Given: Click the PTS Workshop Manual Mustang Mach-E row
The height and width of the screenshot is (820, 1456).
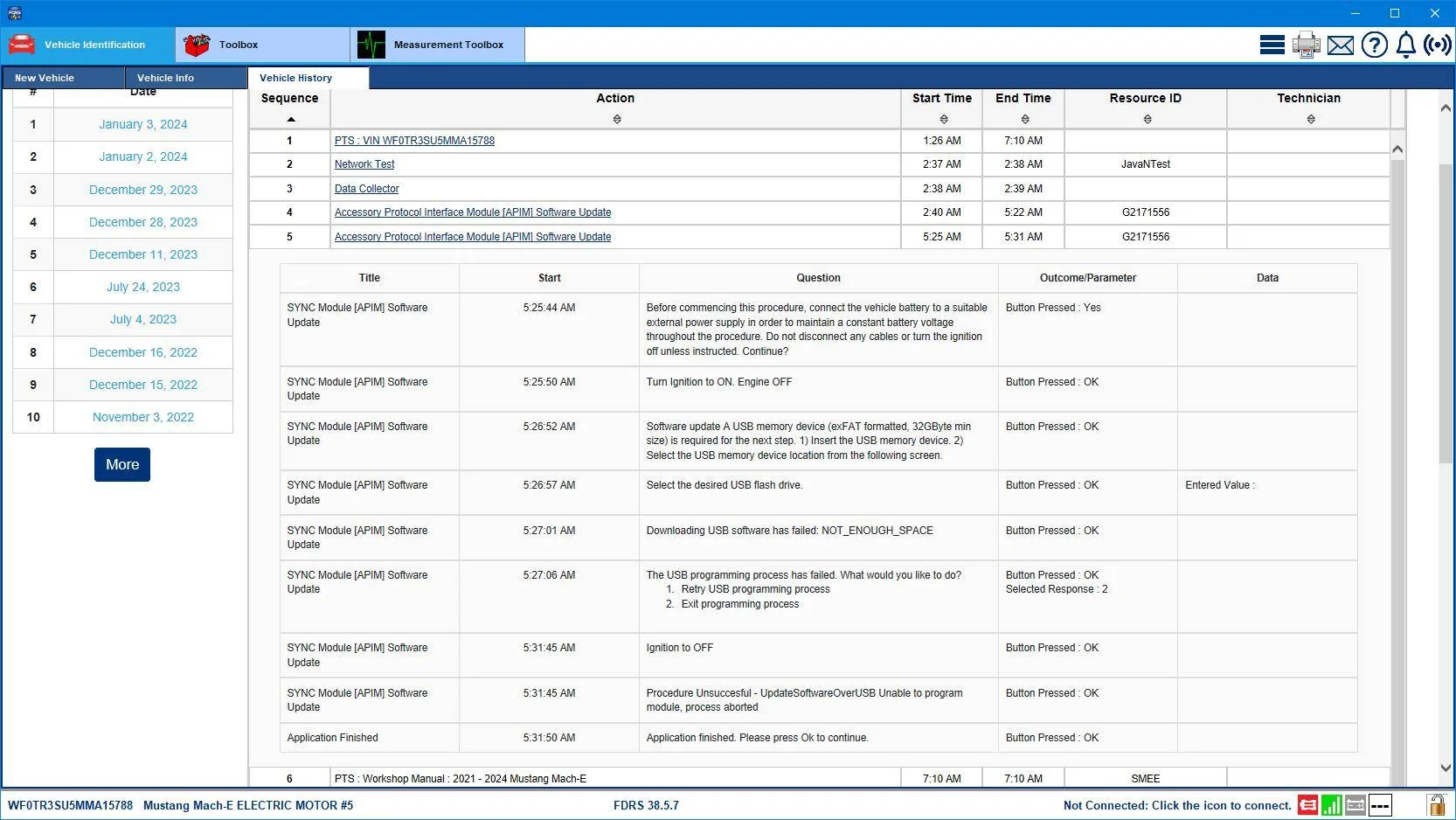Looking at the screenshot, I should click(820, 778).
